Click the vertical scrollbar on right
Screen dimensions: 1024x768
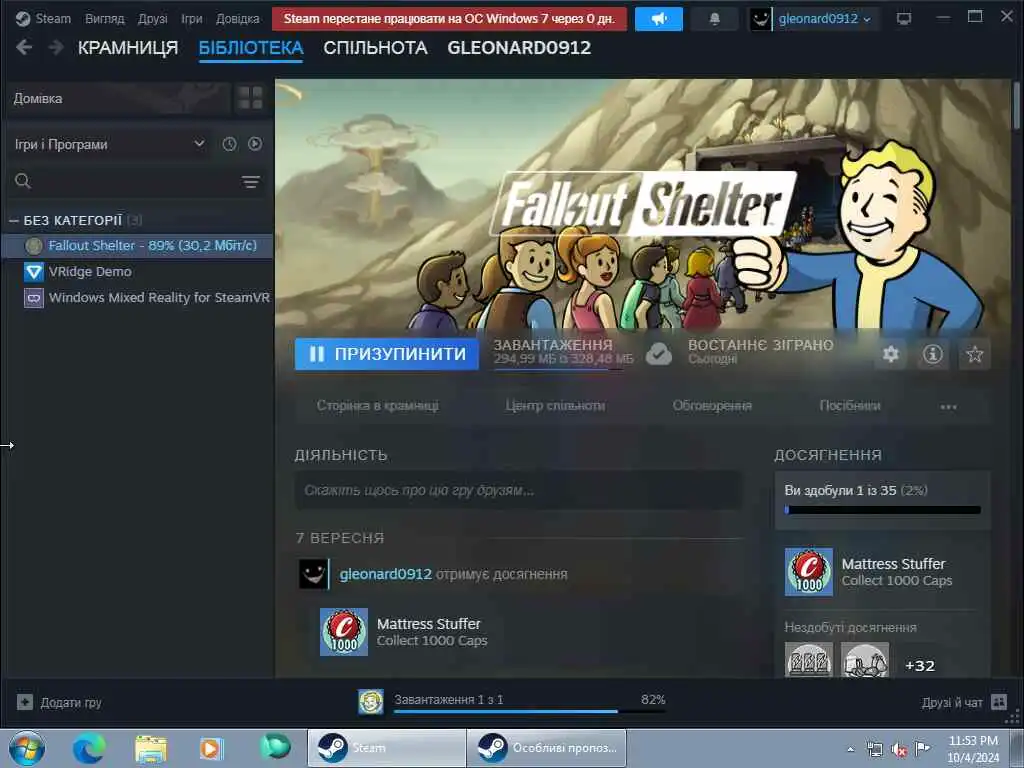[x=1017, y=104]
